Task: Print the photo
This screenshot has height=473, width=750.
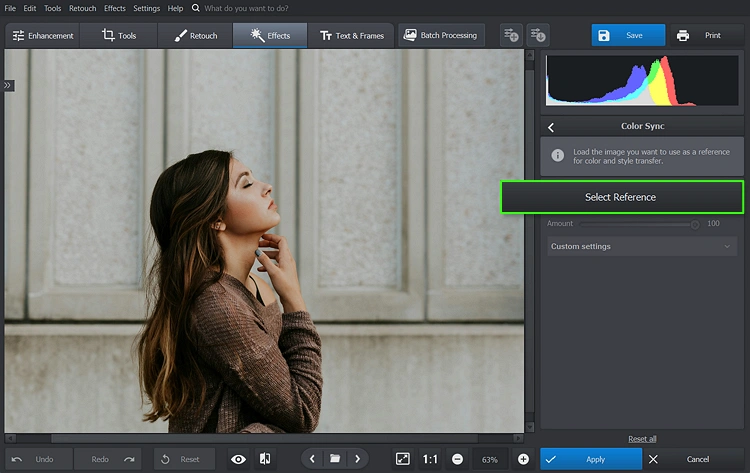Action: [x=706, y=35]
